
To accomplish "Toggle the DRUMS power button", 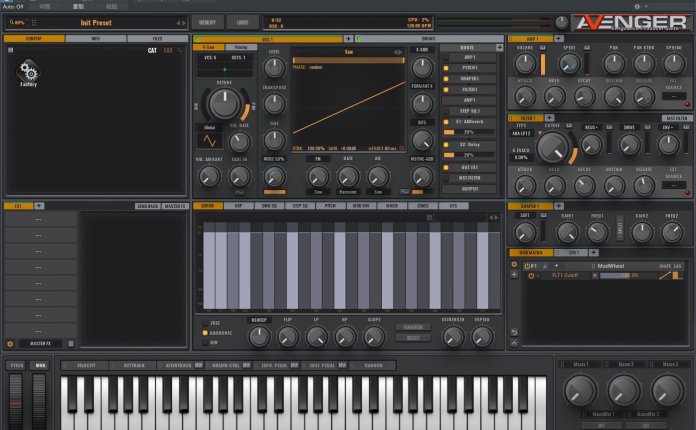I will 358,39.
